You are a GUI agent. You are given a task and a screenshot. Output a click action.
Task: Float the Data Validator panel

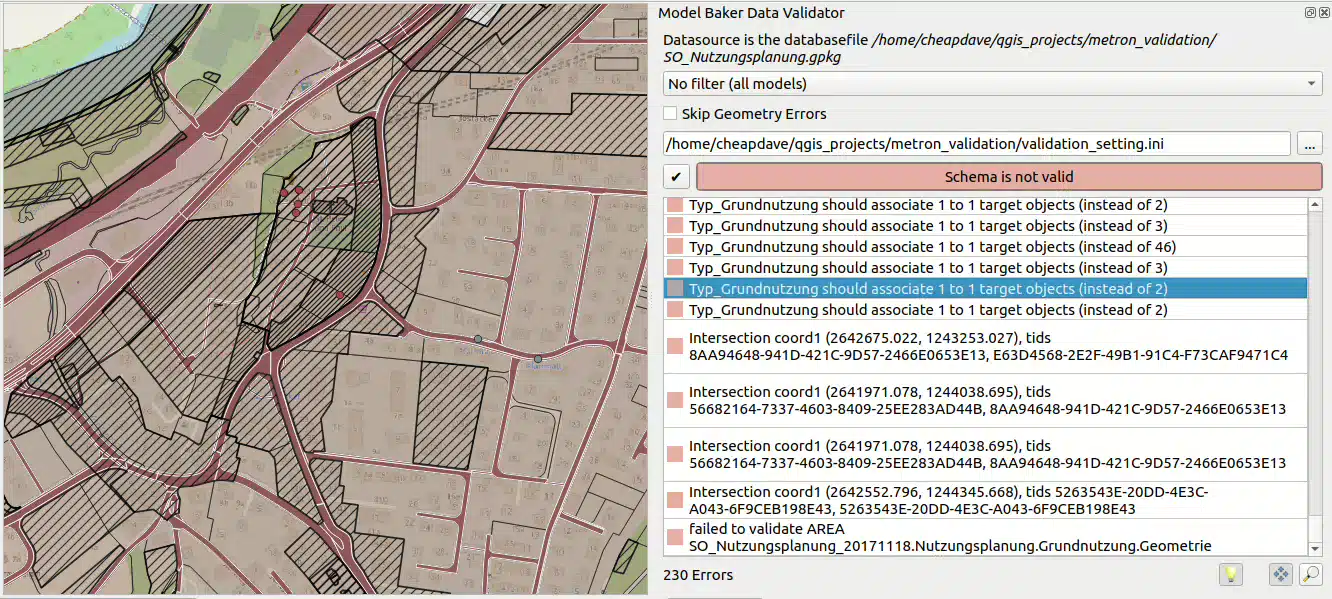pyautogui.click(x=1309, y=13)
